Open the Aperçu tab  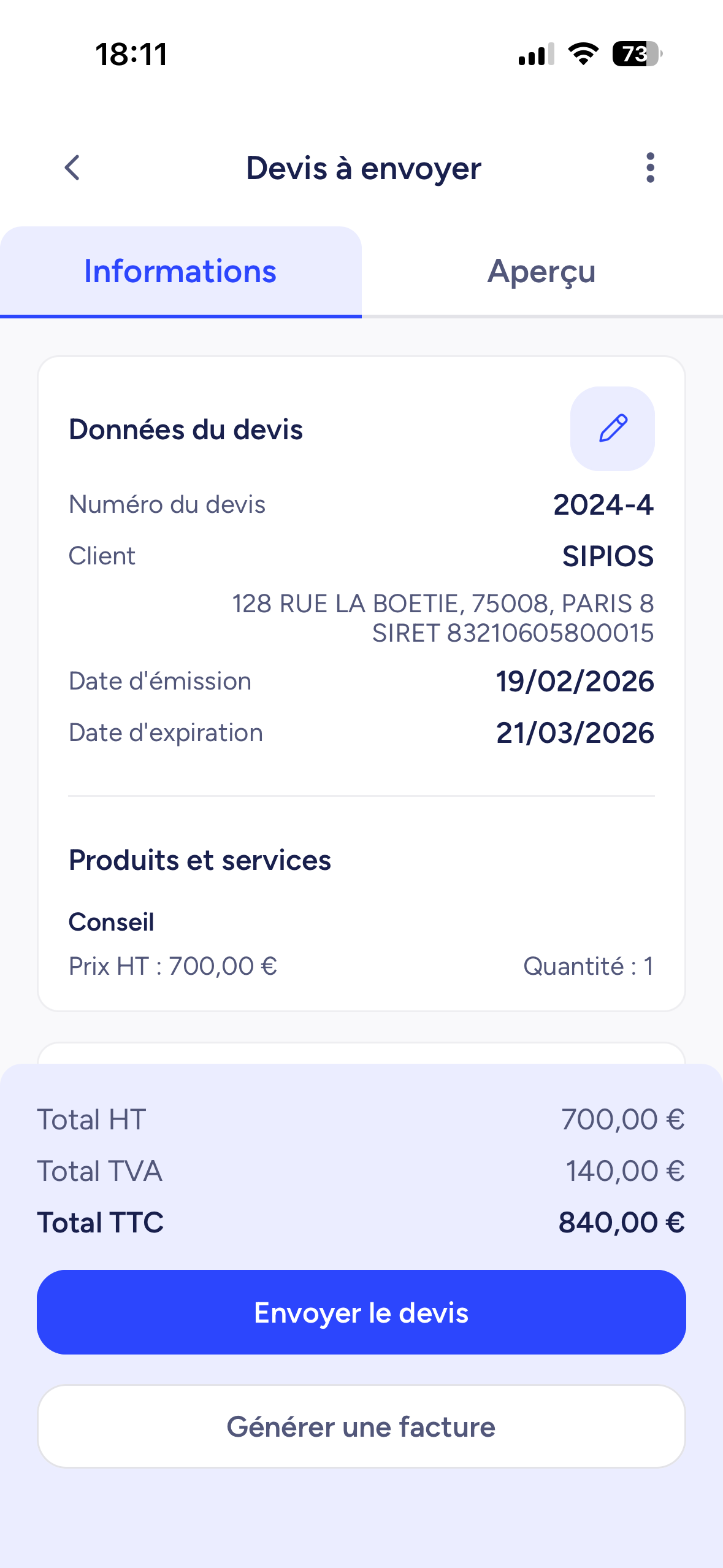[x=542, y=272]
